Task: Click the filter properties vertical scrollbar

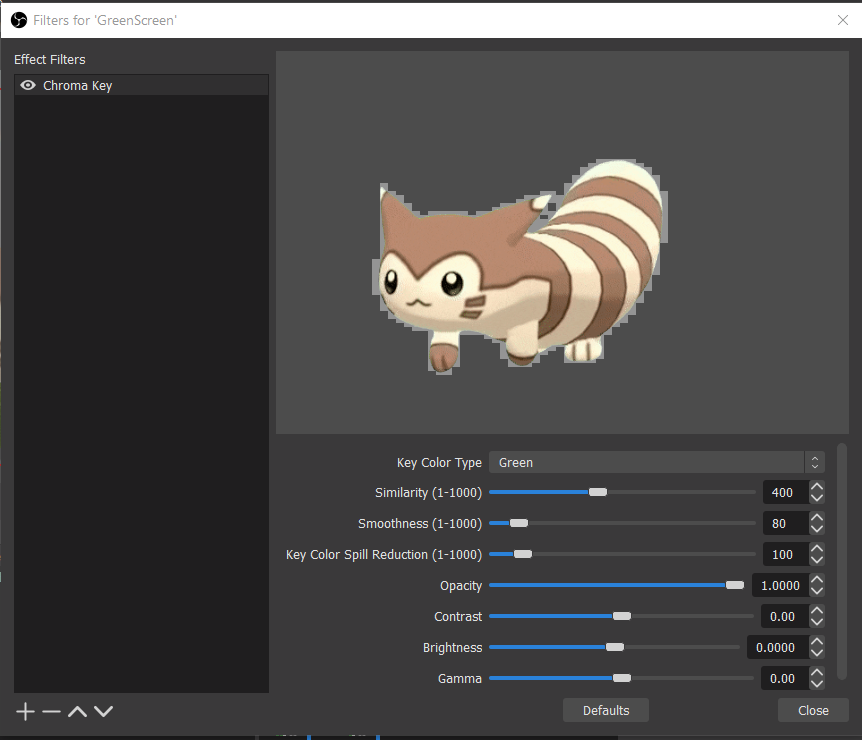Action: tap(842, 561)
